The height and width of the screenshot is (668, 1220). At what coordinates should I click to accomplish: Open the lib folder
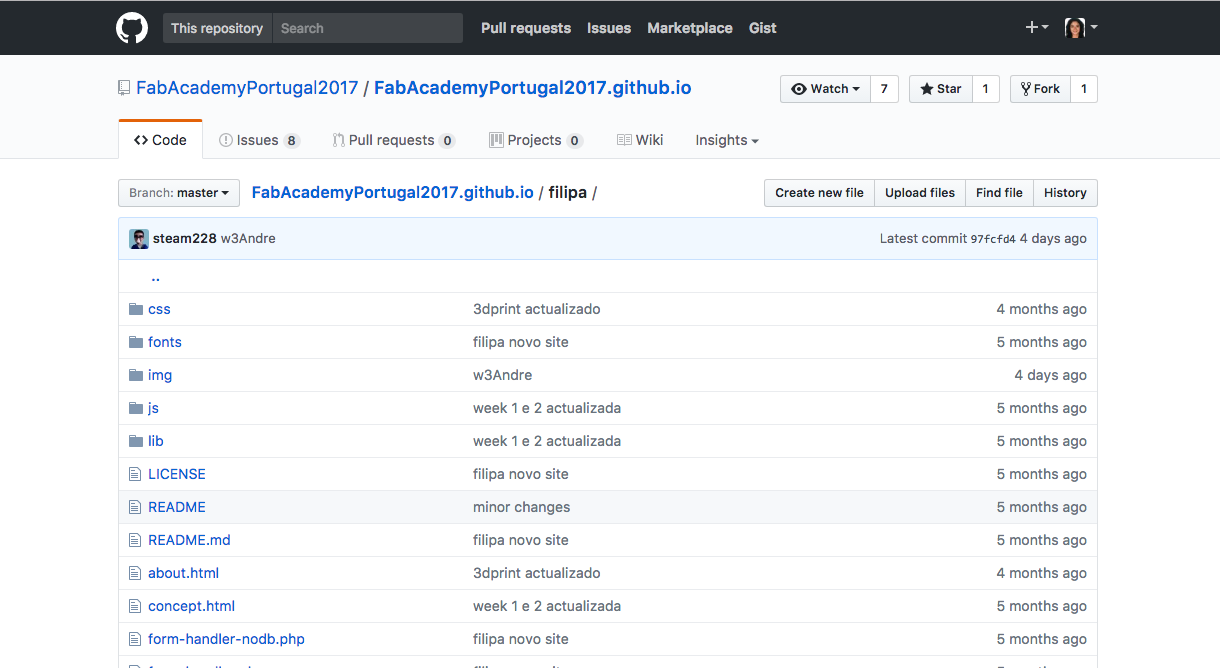pos(156,441)
